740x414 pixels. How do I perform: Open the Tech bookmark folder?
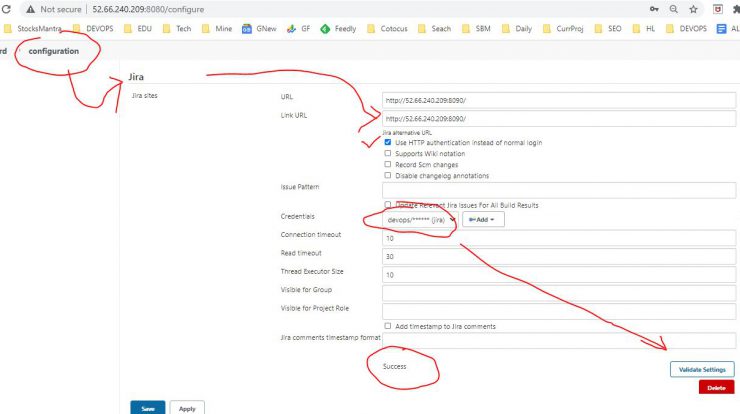[177, 29]
